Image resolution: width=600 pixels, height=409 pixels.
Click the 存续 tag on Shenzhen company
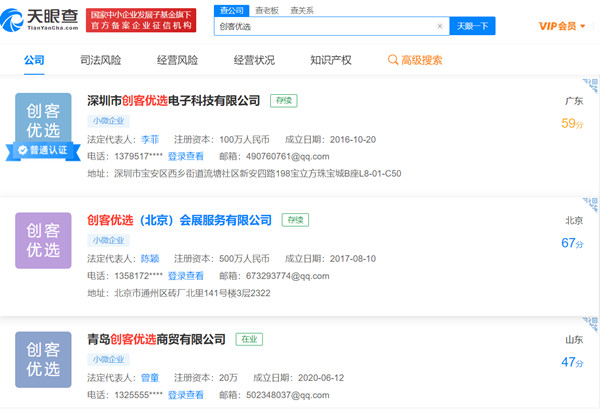(284, 101)
